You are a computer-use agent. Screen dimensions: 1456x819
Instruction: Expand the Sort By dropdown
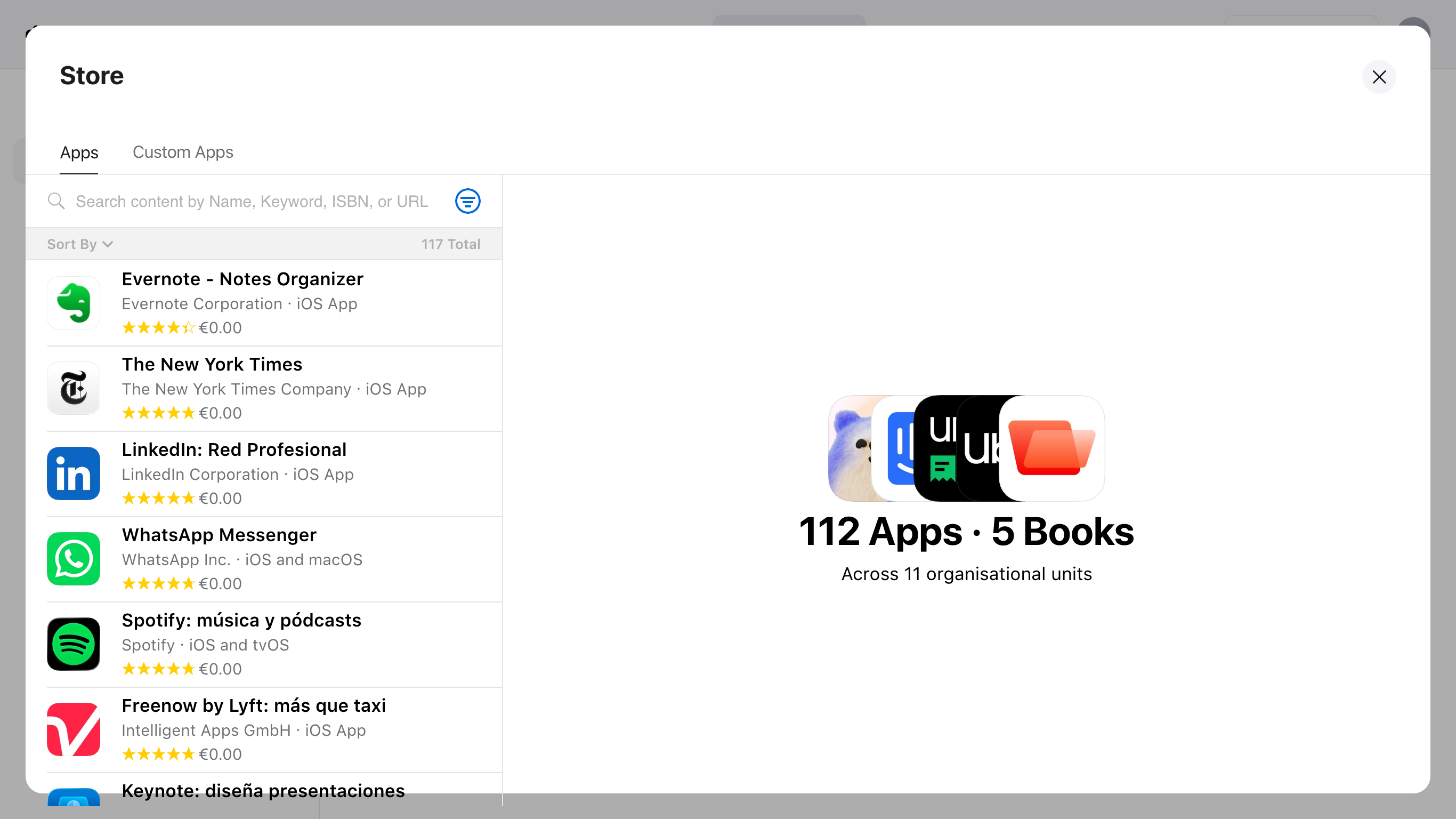(x=80, y=244)
